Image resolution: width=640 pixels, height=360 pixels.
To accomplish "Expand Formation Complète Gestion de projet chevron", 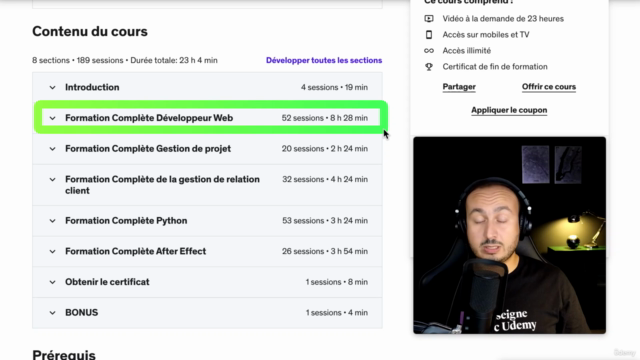I will tap(52, 149).
